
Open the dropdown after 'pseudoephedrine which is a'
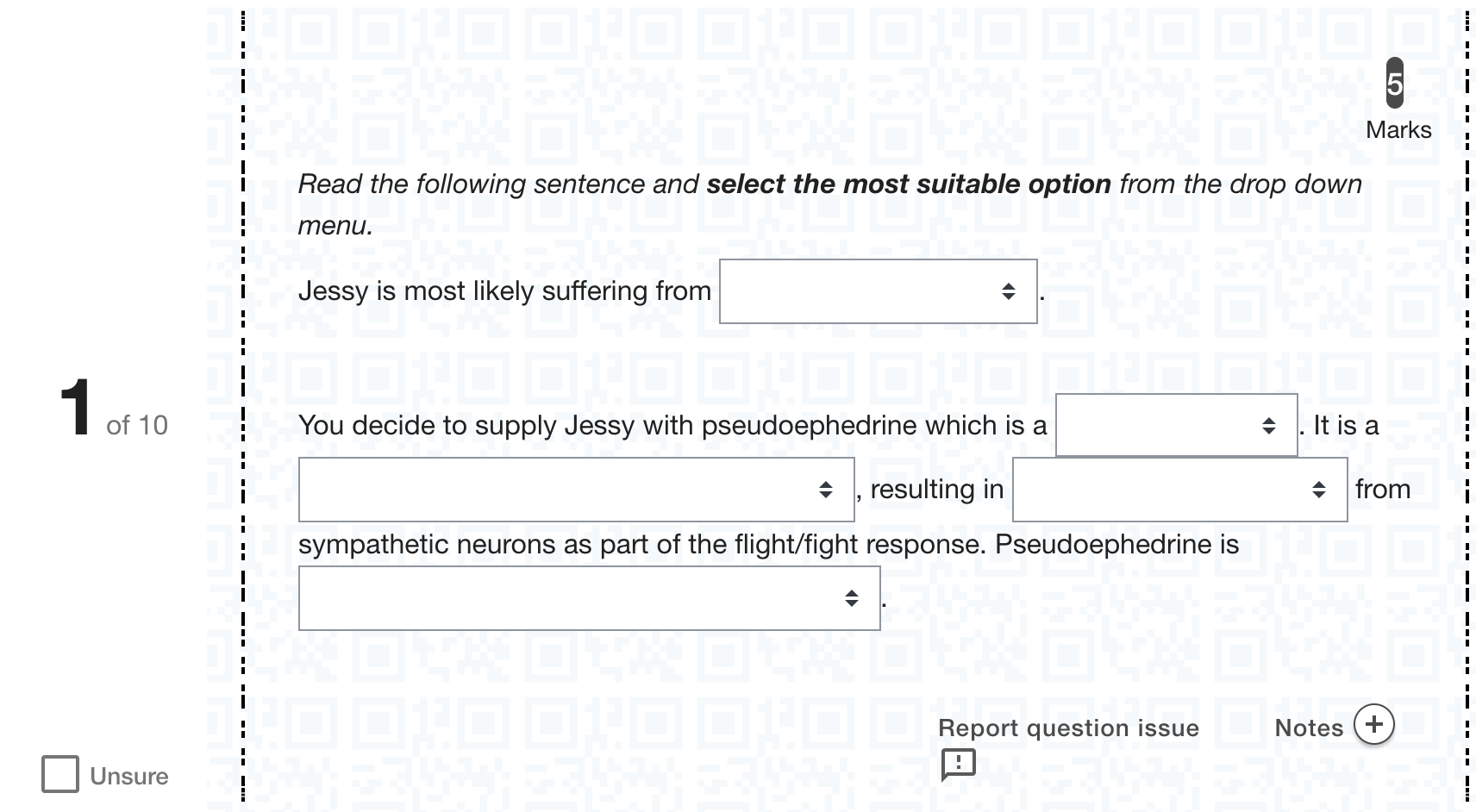click(x=1176, y=425)
